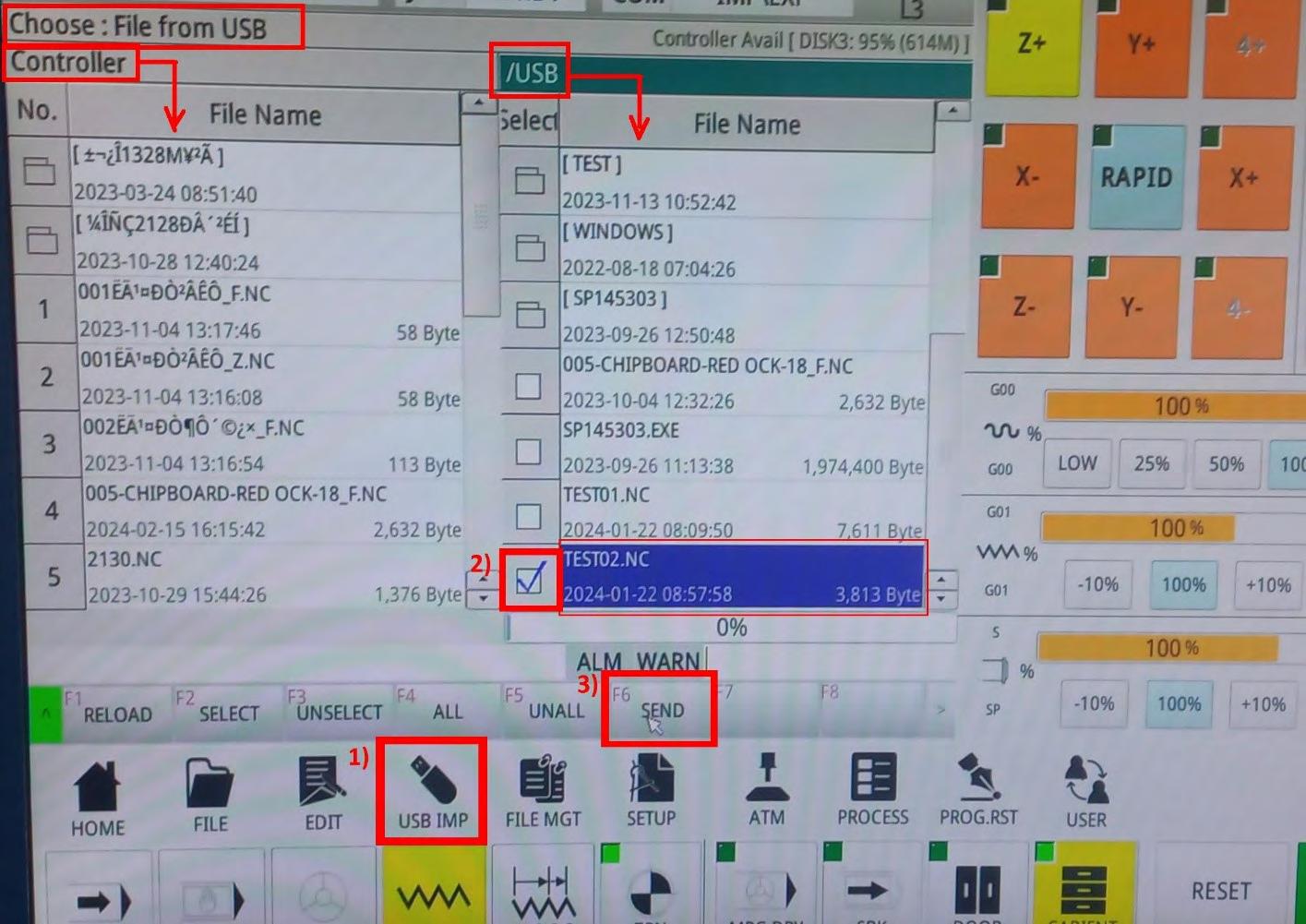Click F6 SEND softkey

tap(662, 710)
